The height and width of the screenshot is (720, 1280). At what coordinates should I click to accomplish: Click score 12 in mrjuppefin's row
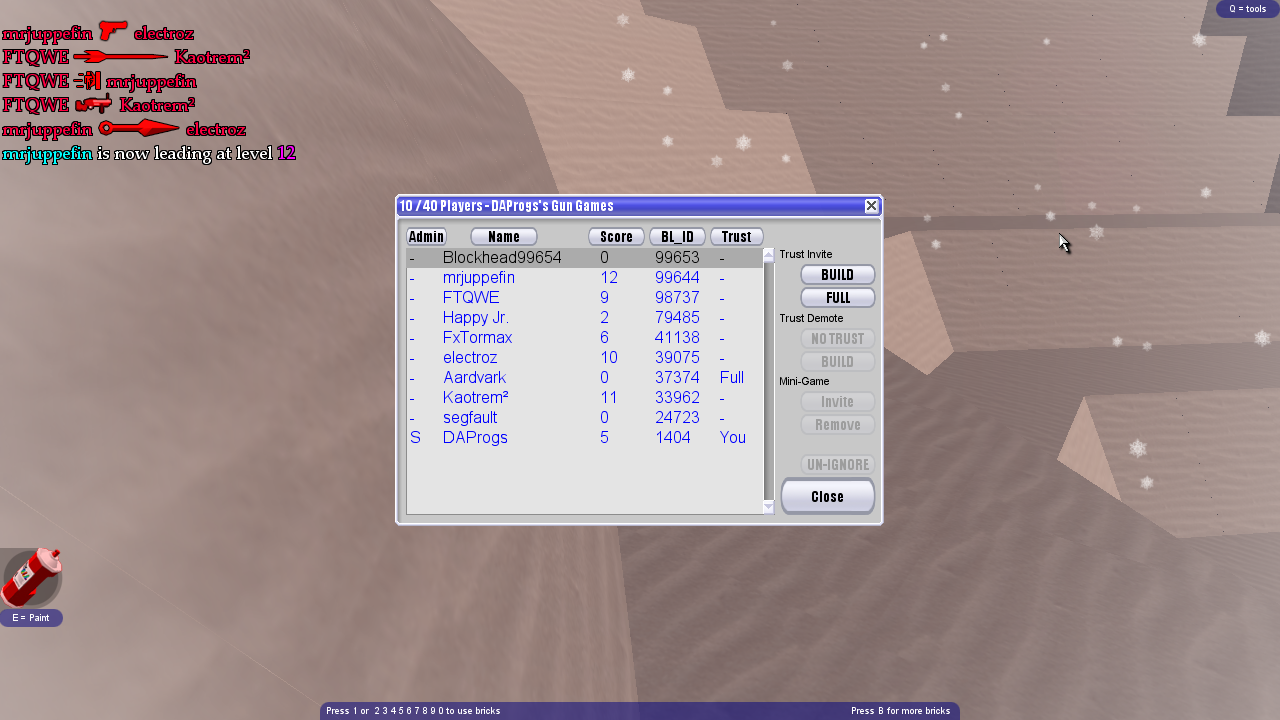(x=609, y=278)
